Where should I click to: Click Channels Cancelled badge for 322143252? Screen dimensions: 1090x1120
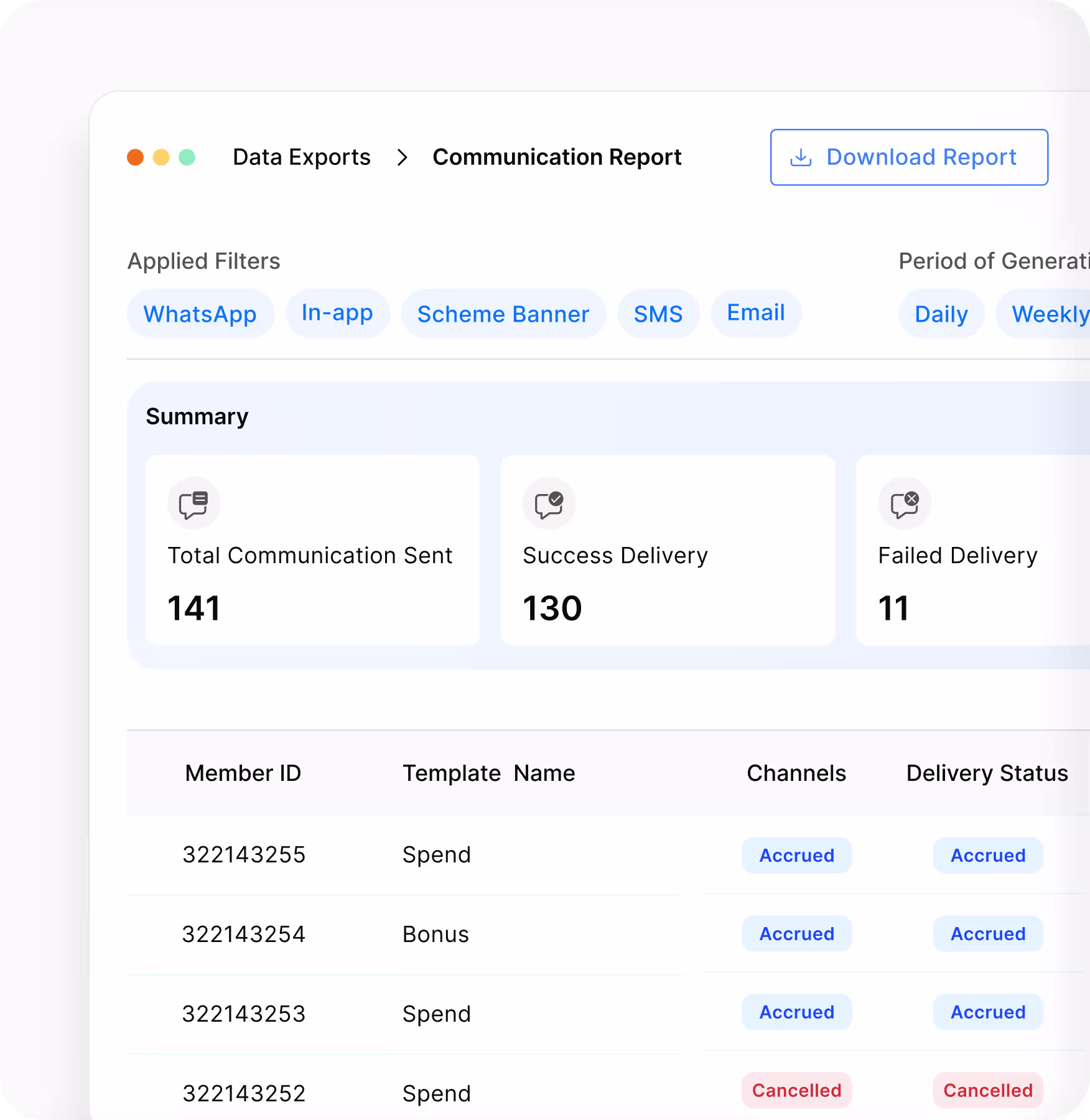(x=797, y=1091)
